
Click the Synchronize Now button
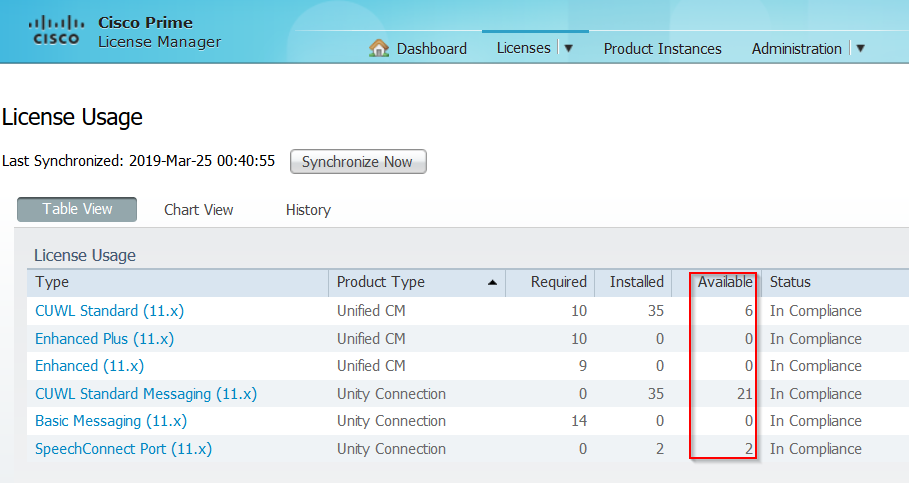[358, 162]
